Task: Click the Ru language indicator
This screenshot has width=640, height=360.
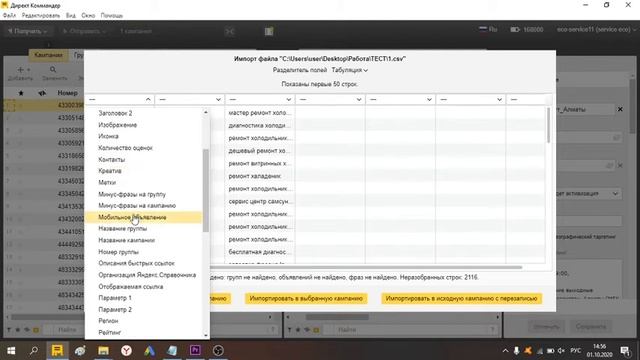Action: tap(488, 29)
